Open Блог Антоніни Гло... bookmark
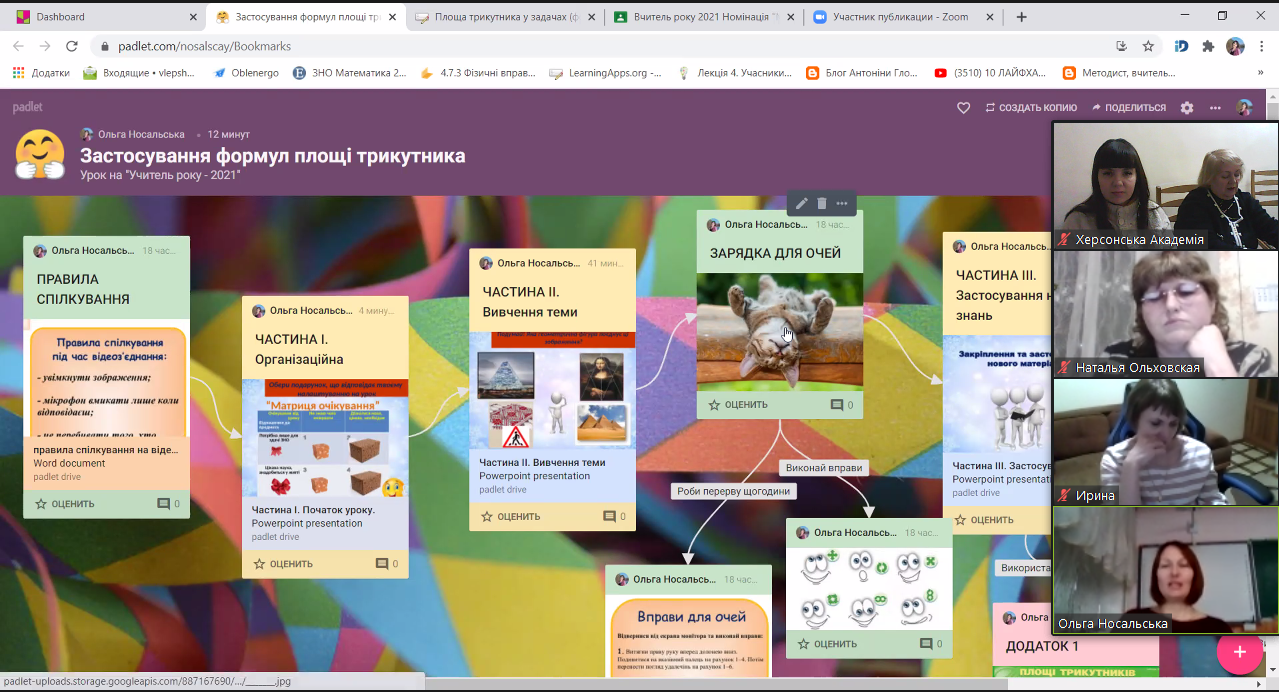Image resolution: width=1279 pixels, height=692 pixels. (862, 73)
